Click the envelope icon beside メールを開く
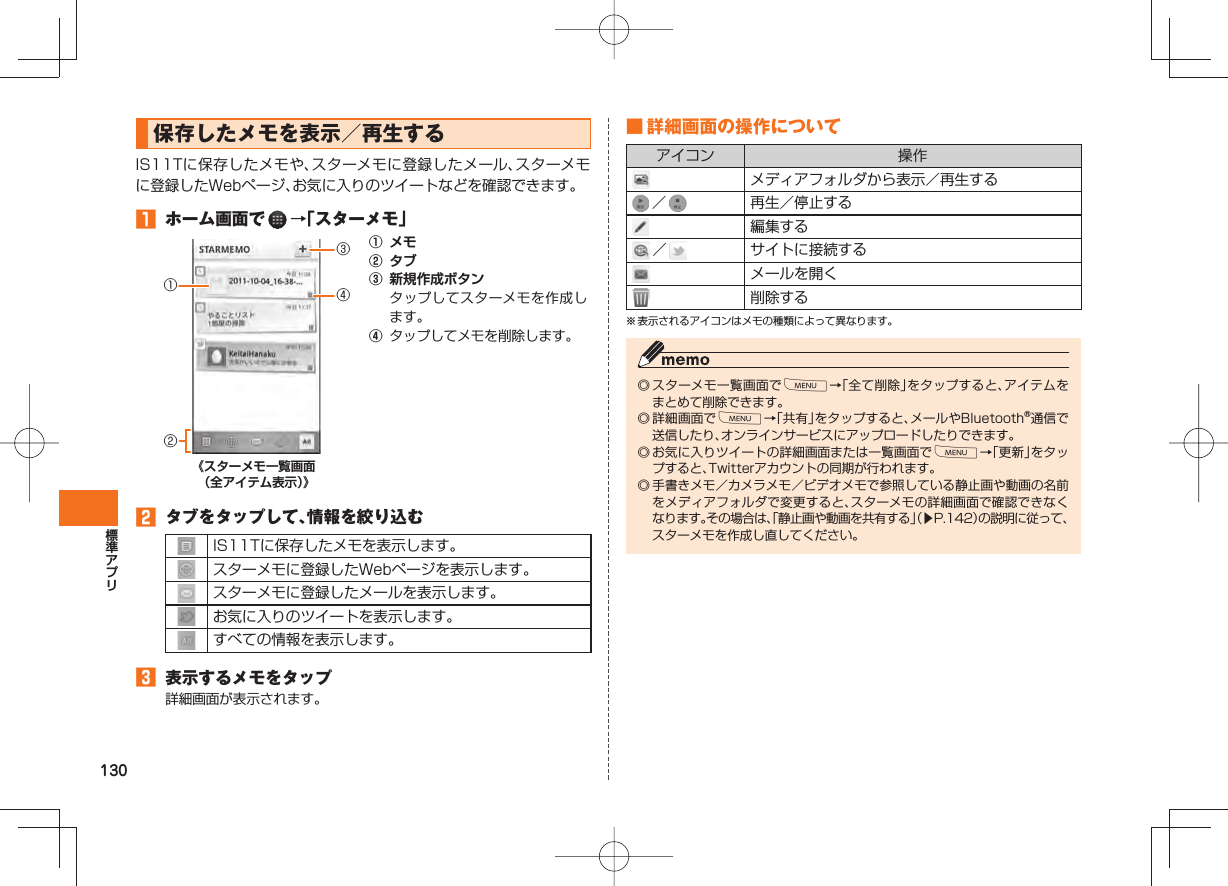Screen dimensions: 1228x886 [x=640, y=274]
